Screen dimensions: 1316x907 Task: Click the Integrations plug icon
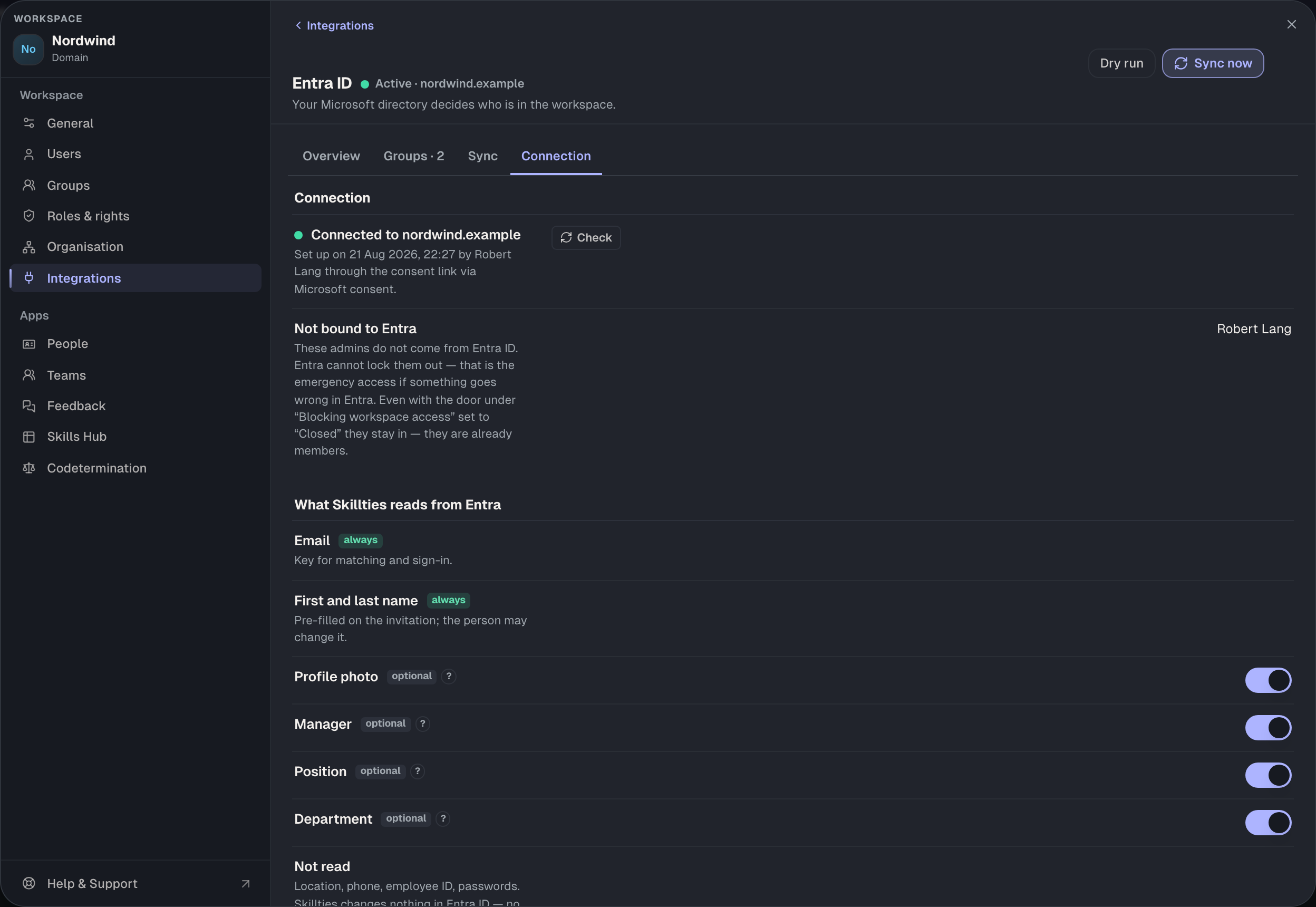coord(29,278)
